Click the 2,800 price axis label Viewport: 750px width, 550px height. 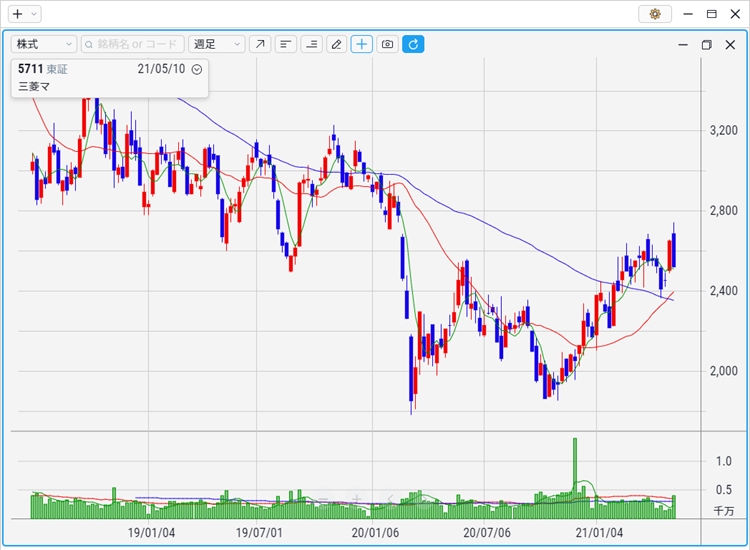point(724,210)
